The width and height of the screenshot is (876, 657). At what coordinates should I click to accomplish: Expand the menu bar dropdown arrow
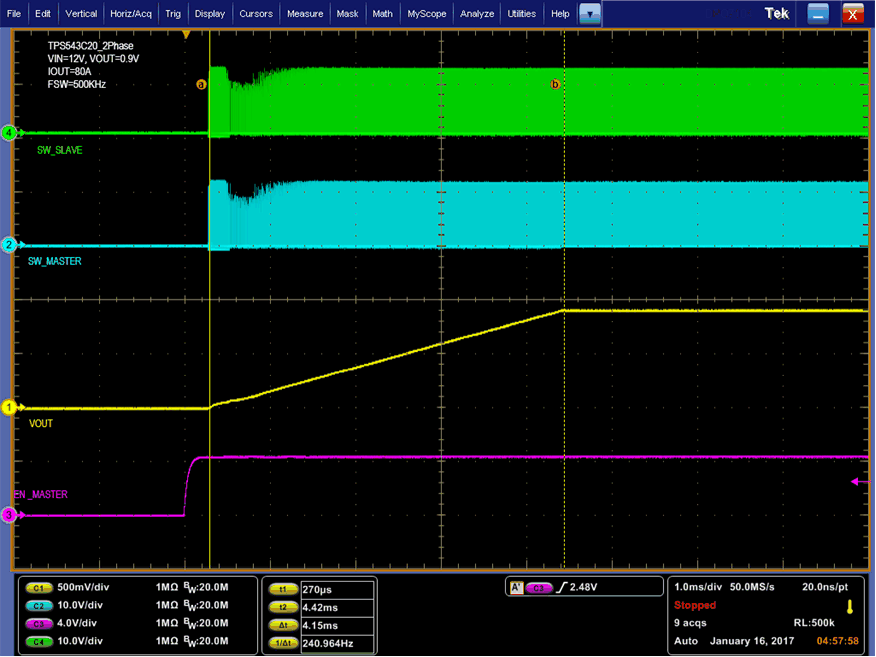[x=591, y=14]
